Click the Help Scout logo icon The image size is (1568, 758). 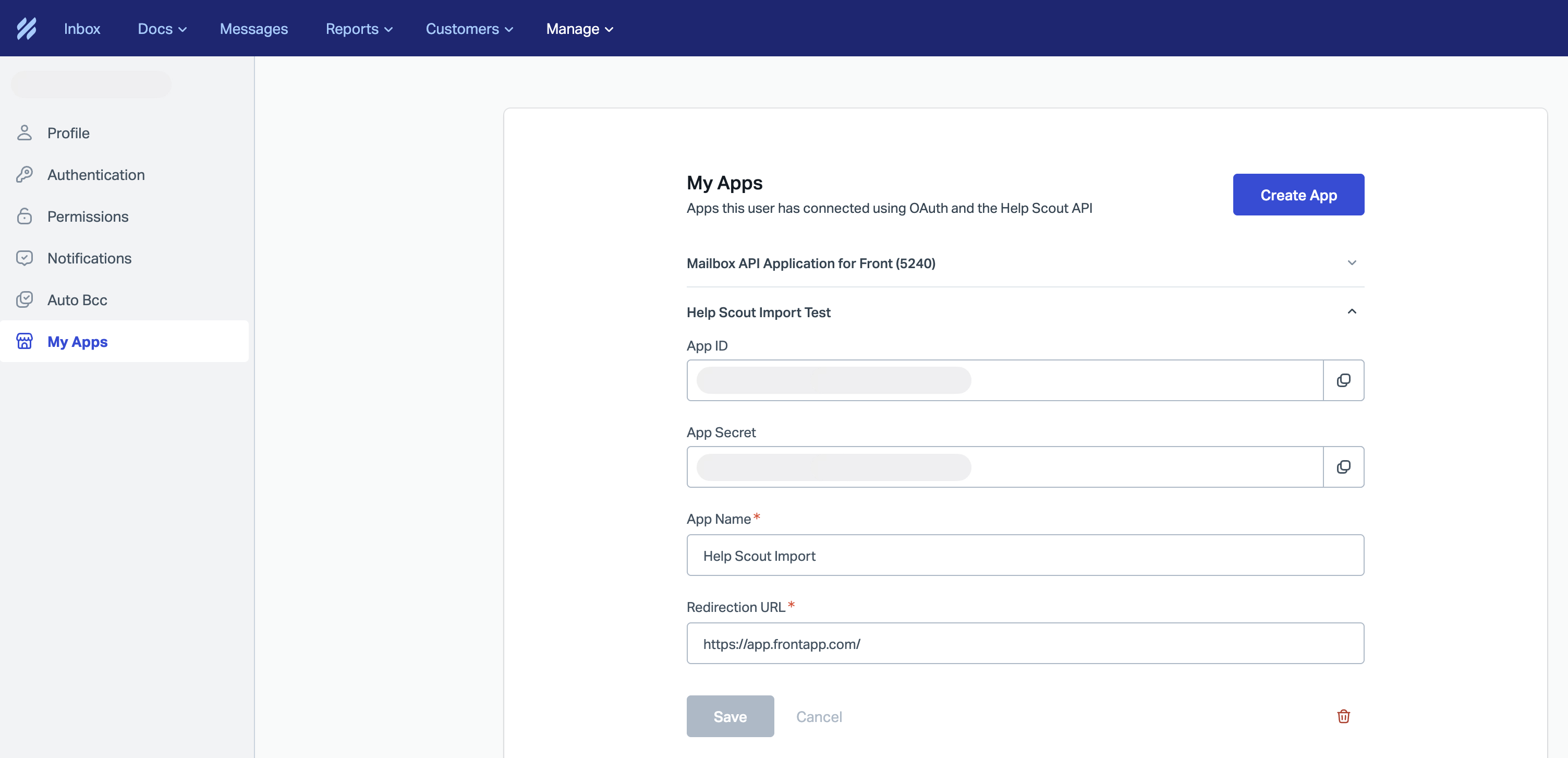[26, 29]
